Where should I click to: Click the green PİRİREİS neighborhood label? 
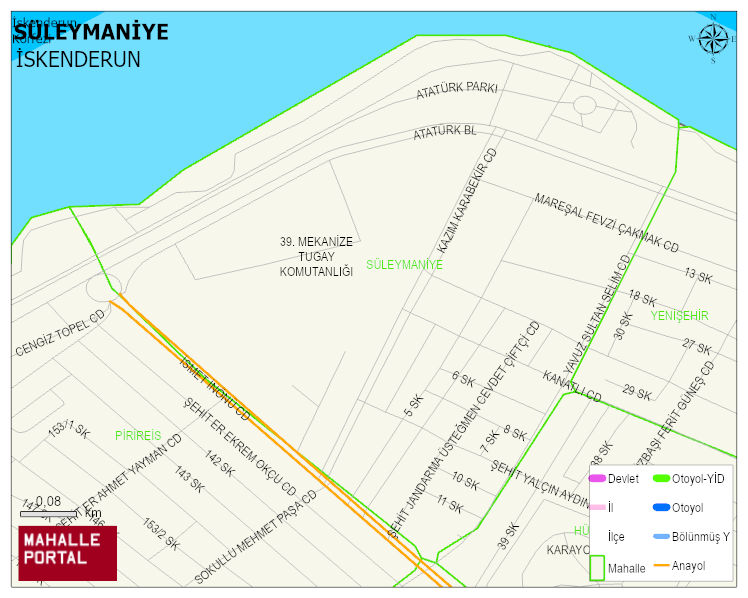(x=138, y=436)
